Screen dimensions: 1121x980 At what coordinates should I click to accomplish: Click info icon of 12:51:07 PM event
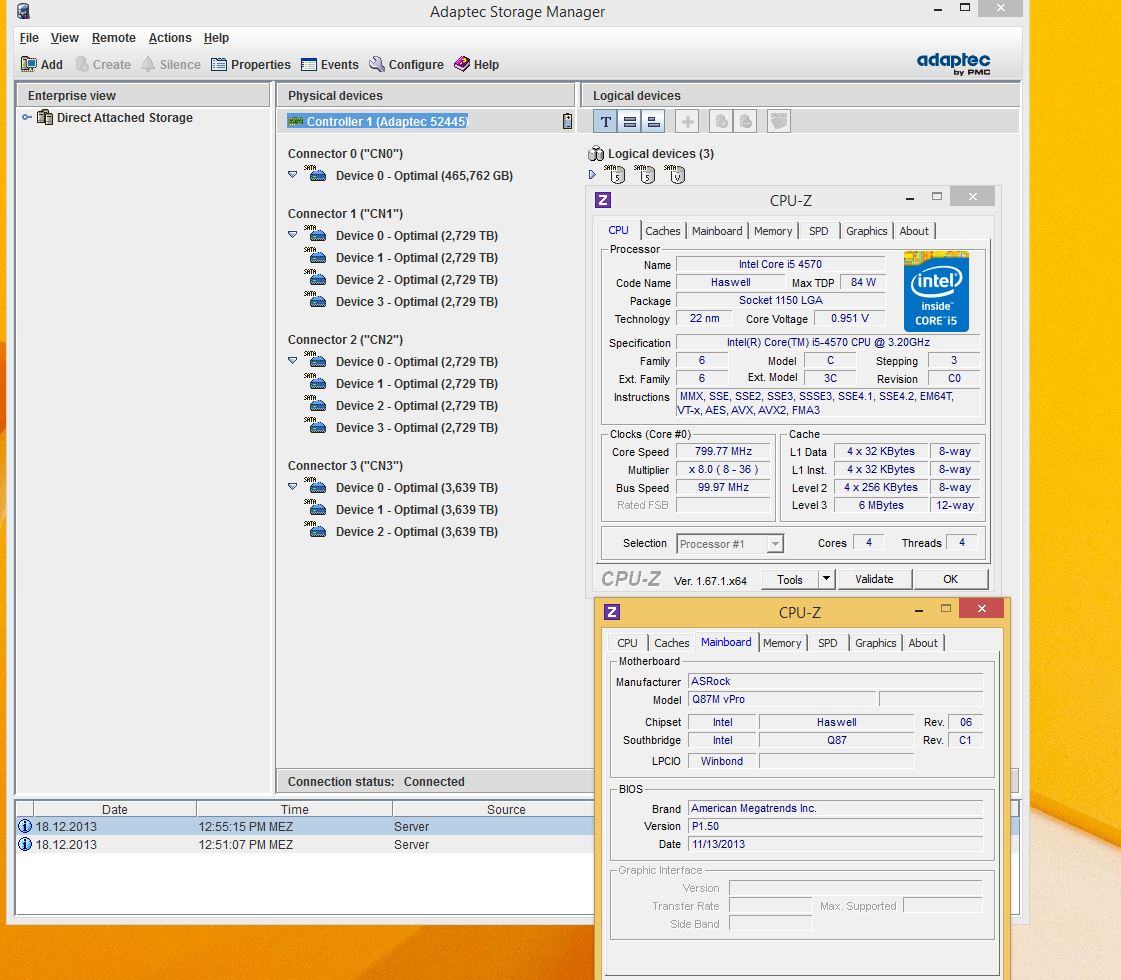[25, 844]
